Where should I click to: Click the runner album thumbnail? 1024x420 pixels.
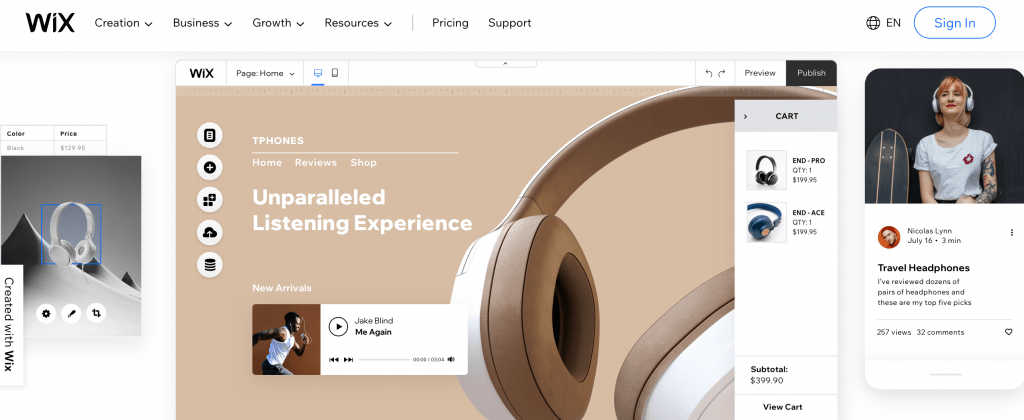[286, 340]
